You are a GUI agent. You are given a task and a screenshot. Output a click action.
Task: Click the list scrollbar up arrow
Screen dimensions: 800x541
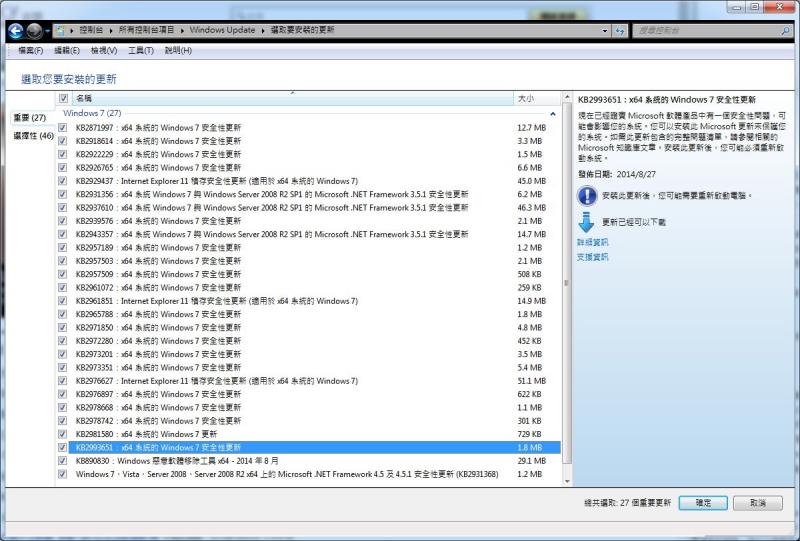(567, 97)
